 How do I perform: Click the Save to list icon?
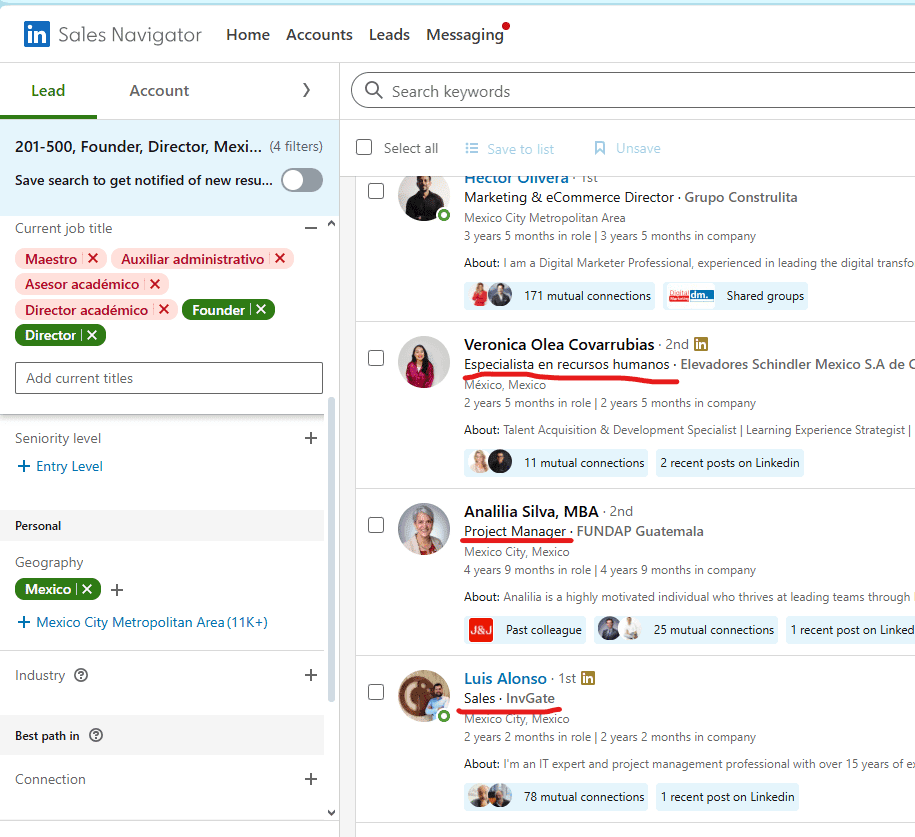coord(472,148)
